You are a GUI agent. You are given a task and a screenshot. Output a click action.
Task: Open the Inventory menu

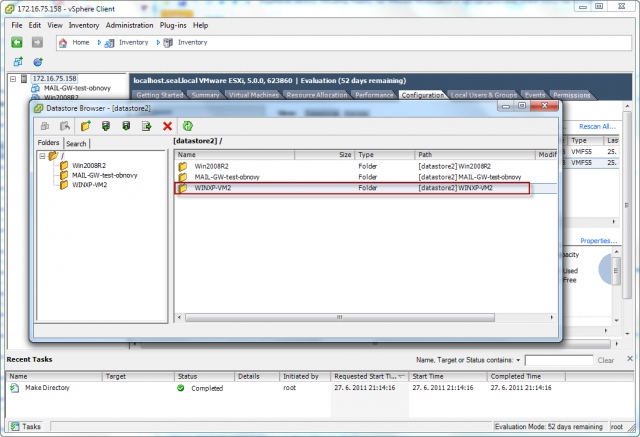(x=84, y=25)
